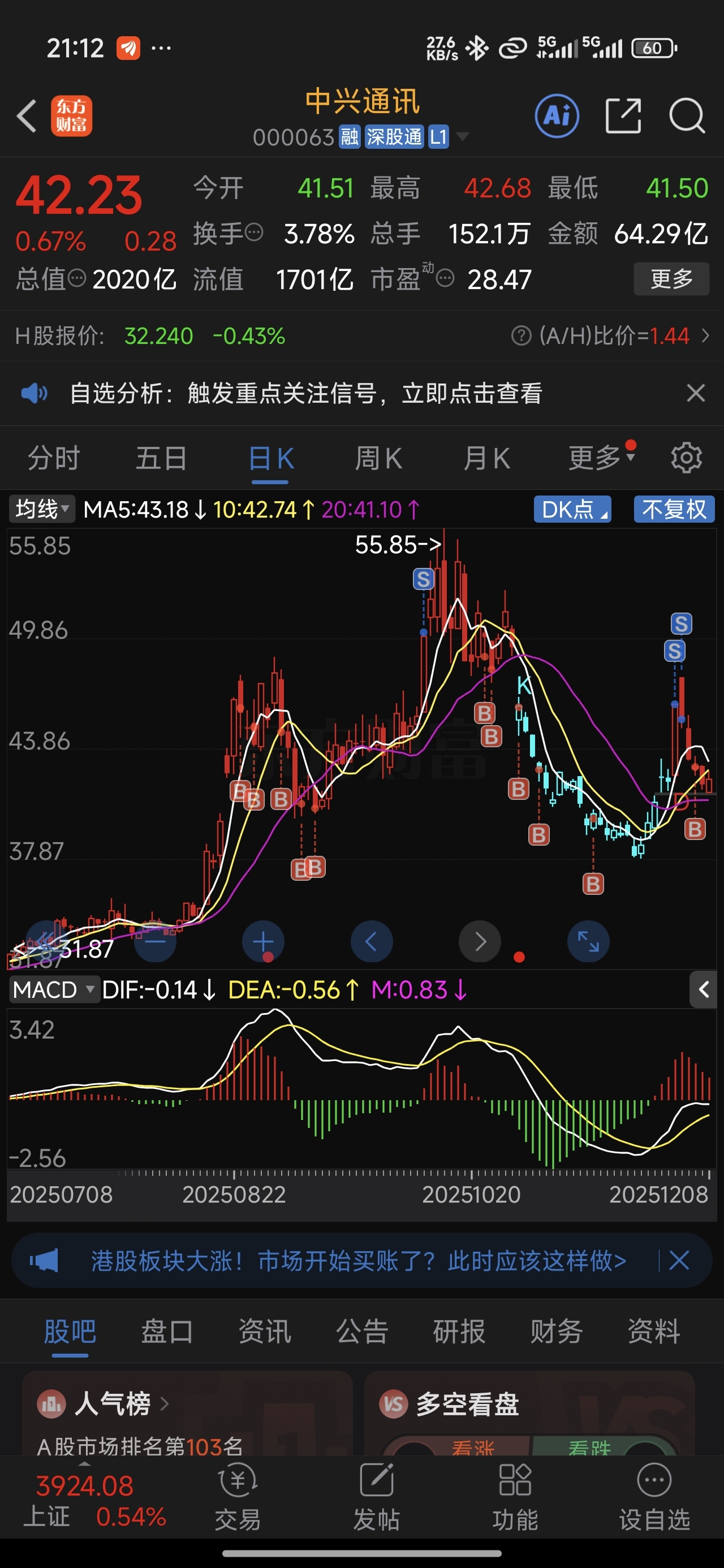
Task: Switch to 月K chart tab
Action: tap(486, 458)
